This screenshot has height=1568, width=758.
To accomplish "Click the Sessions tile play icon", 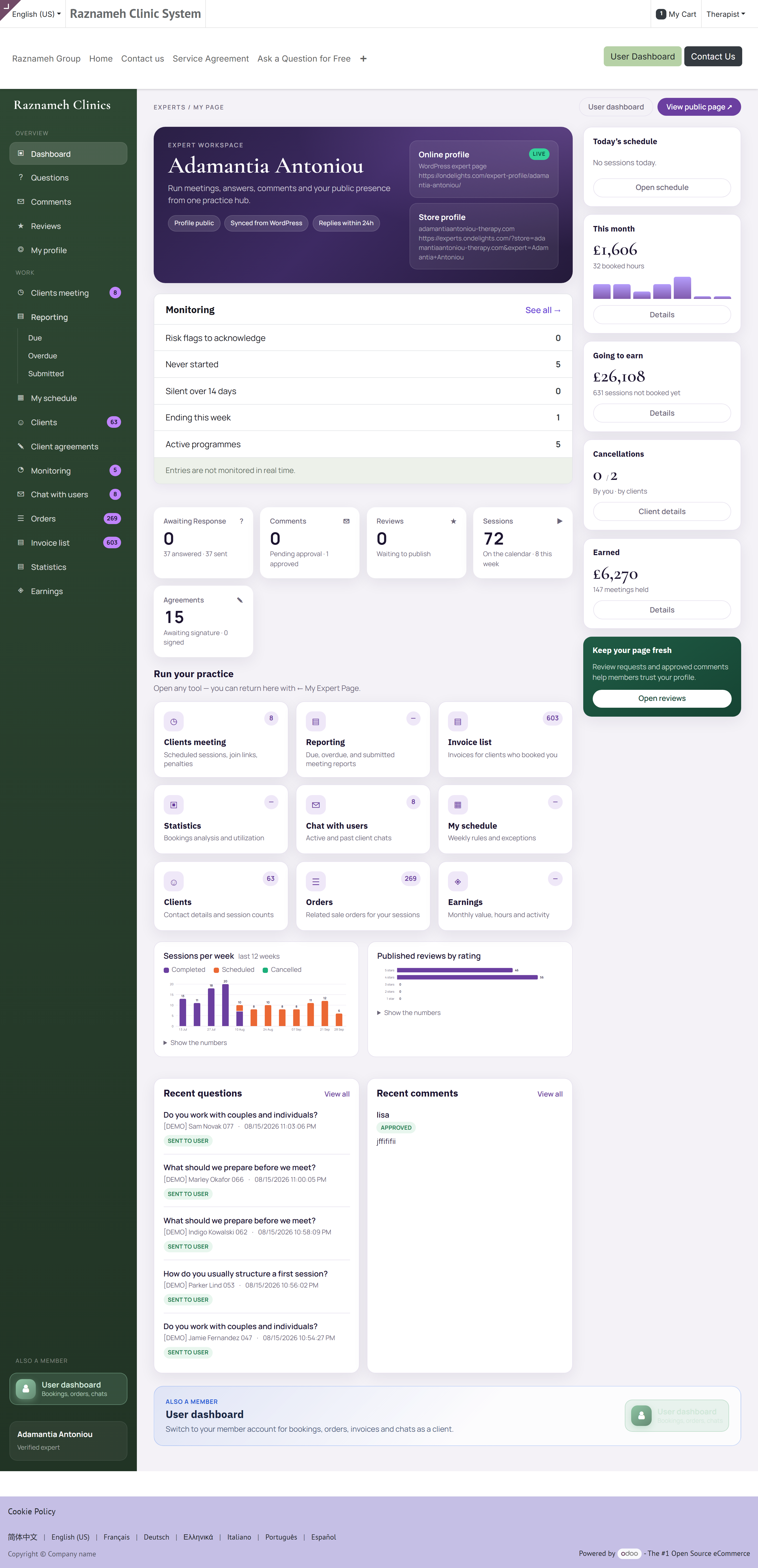I will coord(560,521).
